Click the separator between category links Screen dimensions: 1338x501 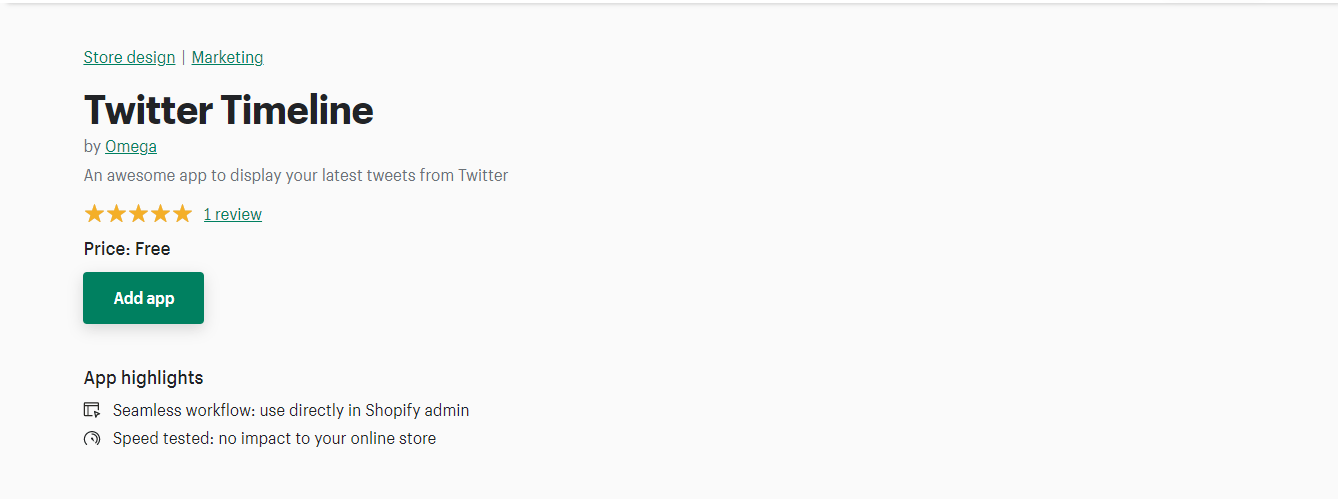pyautogui.click(x=183, y=57)
